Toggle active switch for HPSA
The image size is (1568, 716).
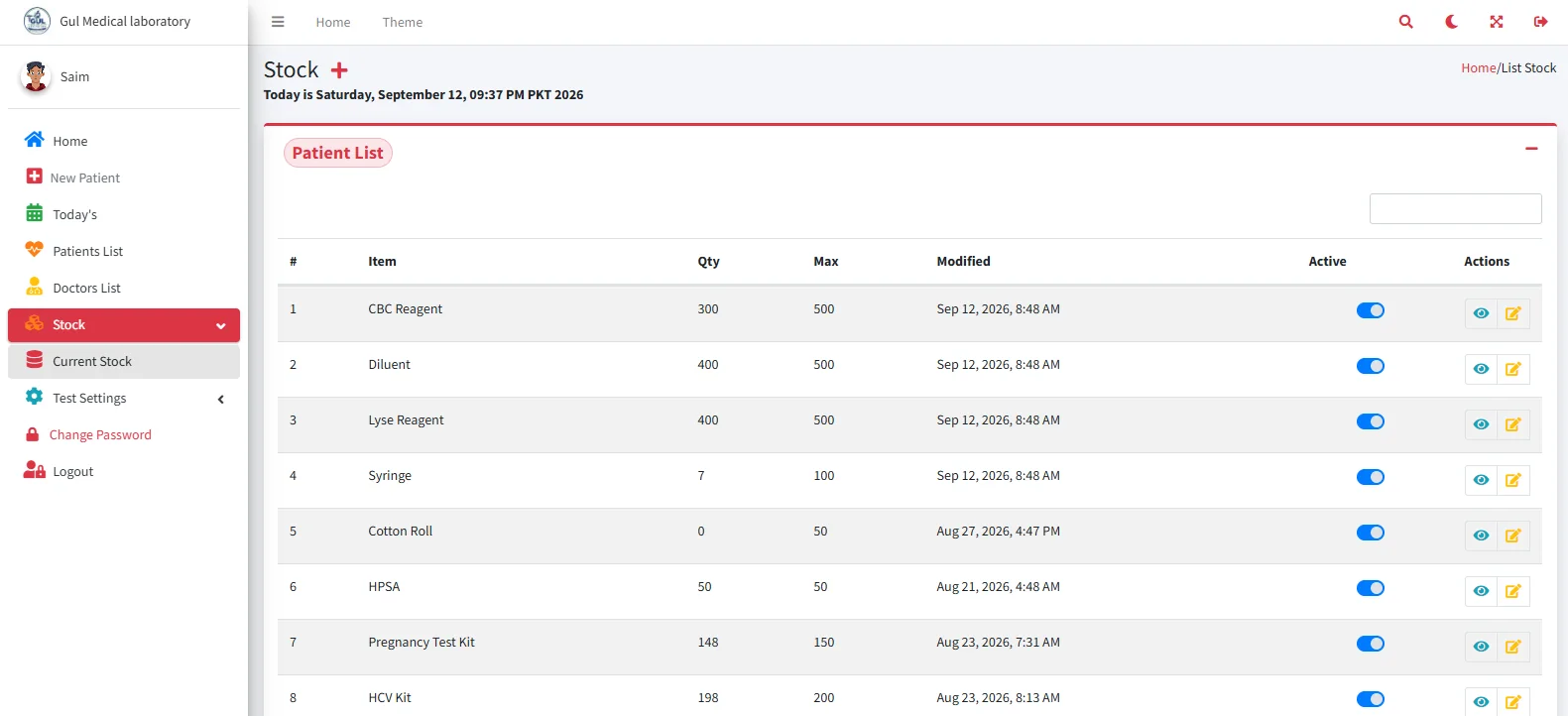coord(1371,588)
